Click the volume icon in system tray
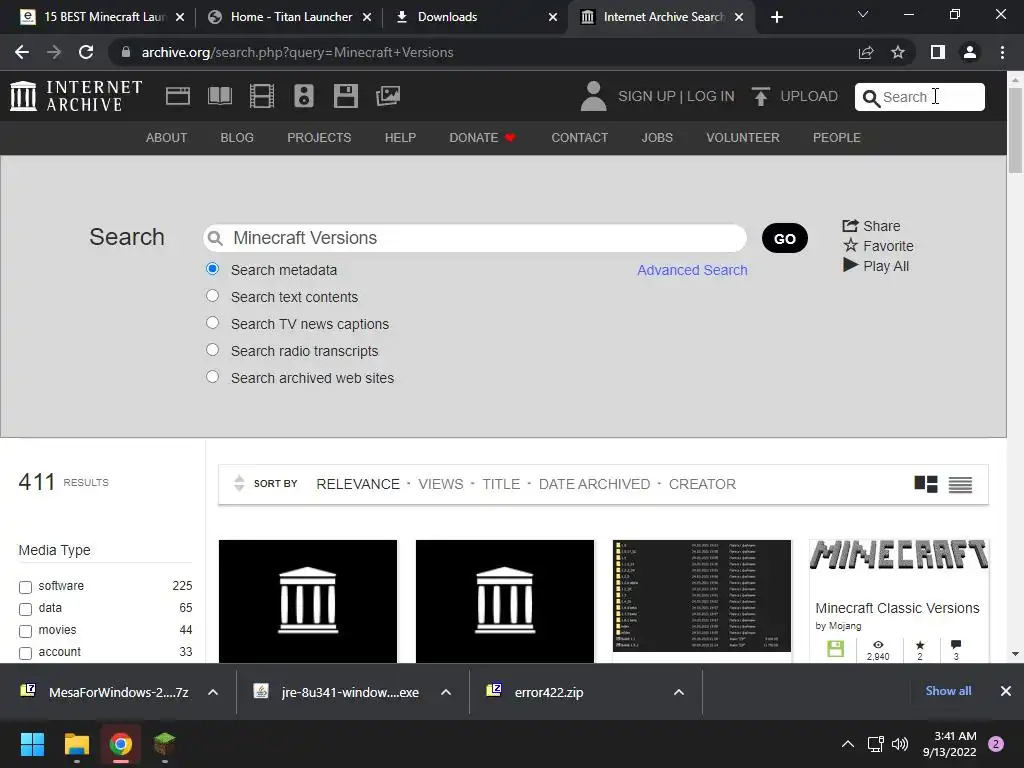 coord(900,744)
